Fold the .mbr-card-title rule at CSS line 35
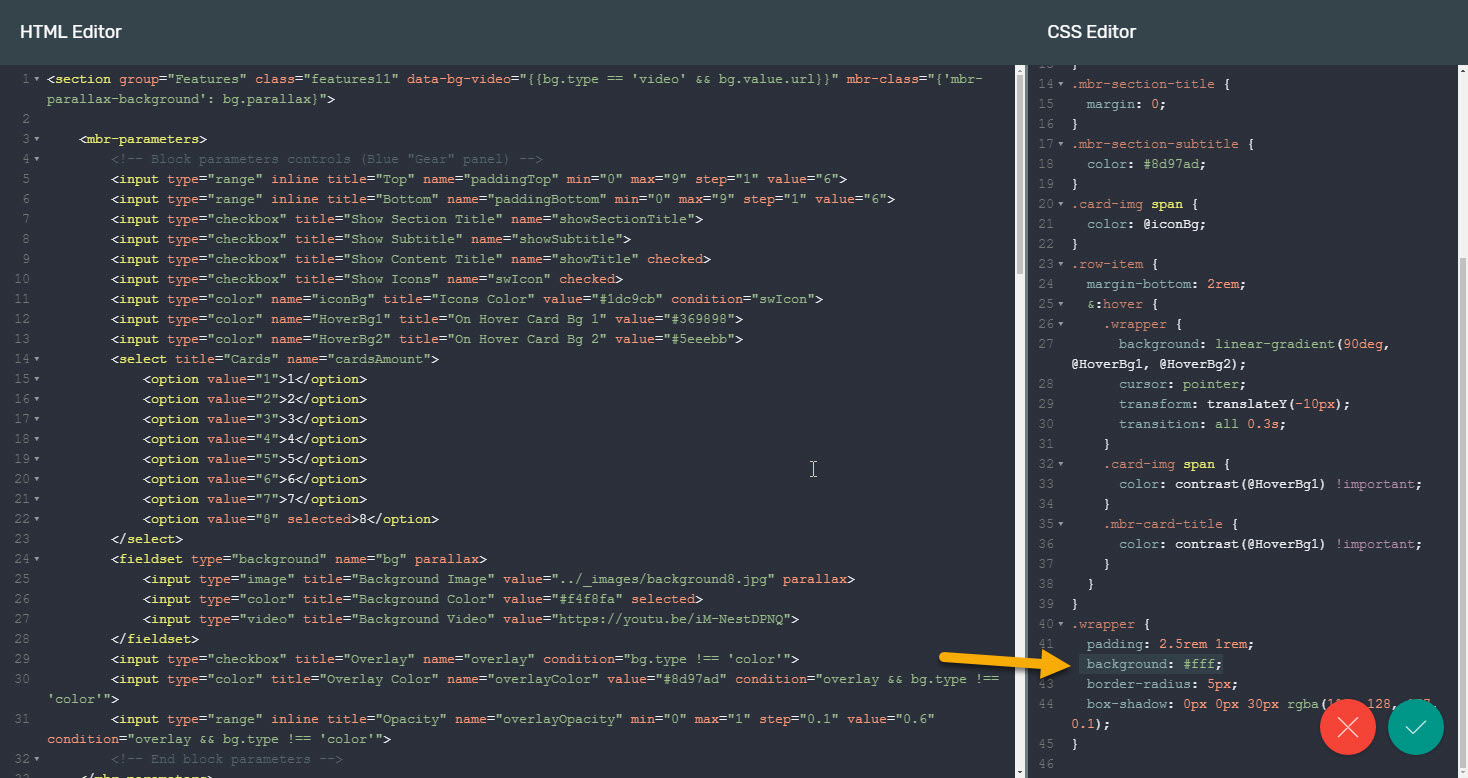The height and width of the screenshot is (778, 1468). (1062, 524)
